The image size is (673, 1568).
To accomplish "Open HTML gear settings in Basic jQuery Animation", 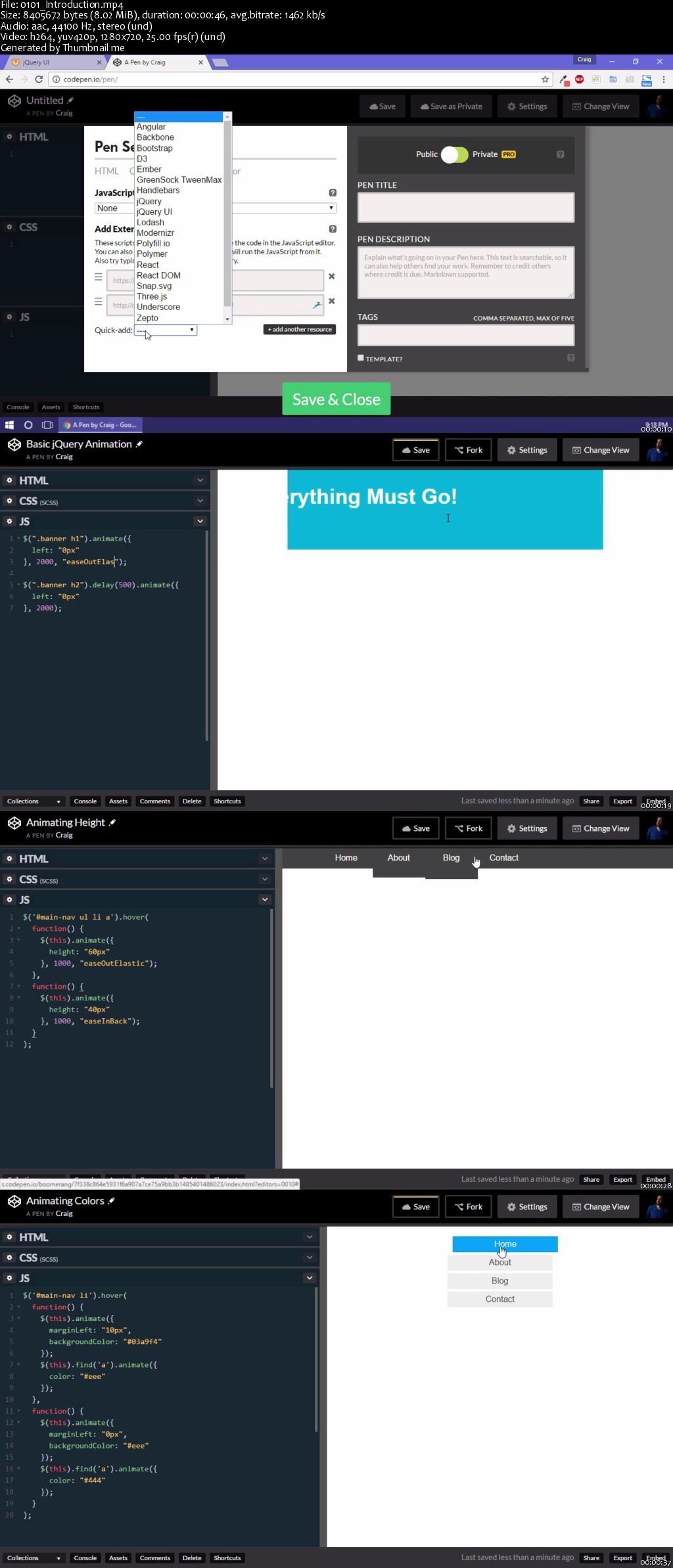I will point(9,480).
